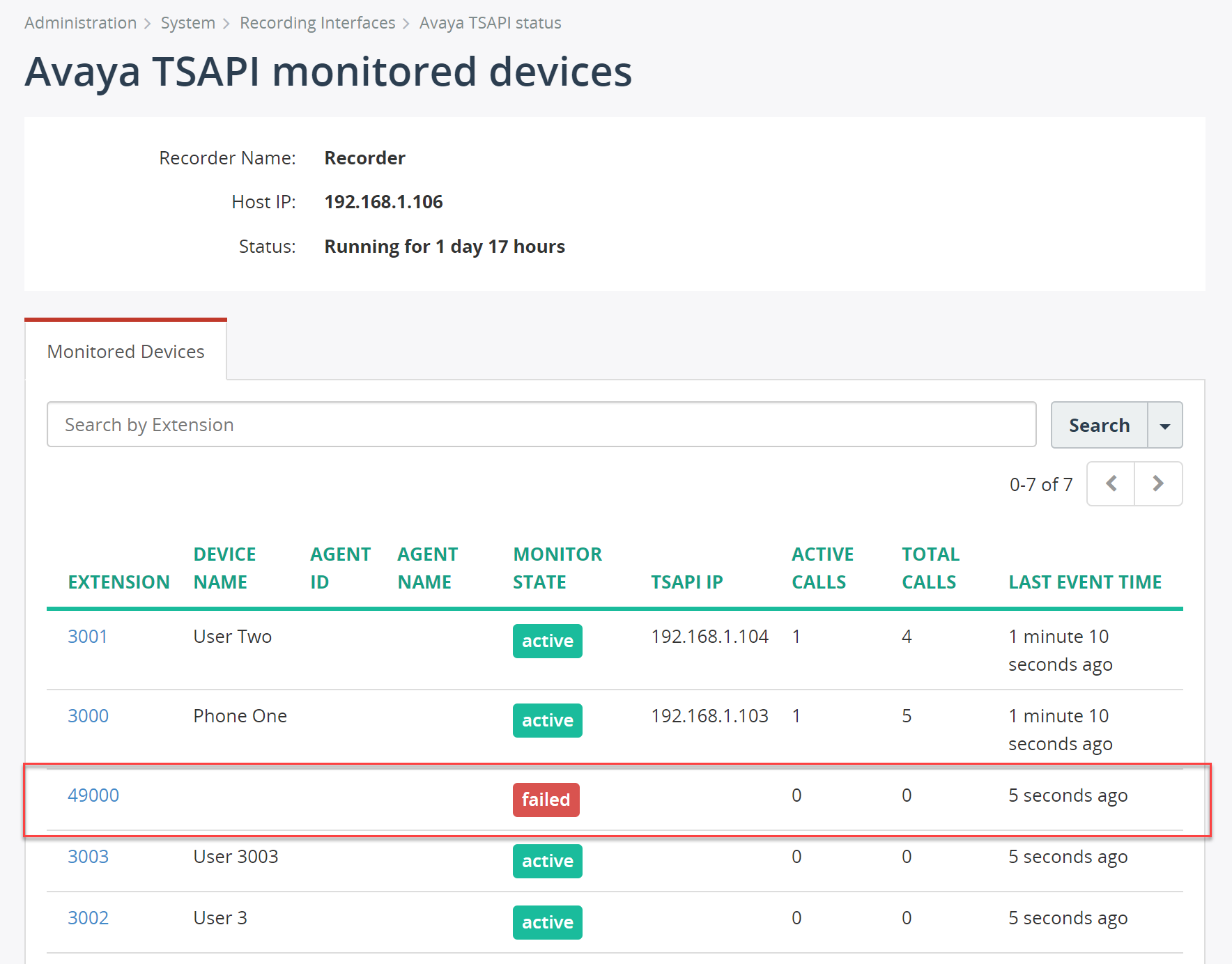Select the Monitored Devices tab

click(126, 351)
